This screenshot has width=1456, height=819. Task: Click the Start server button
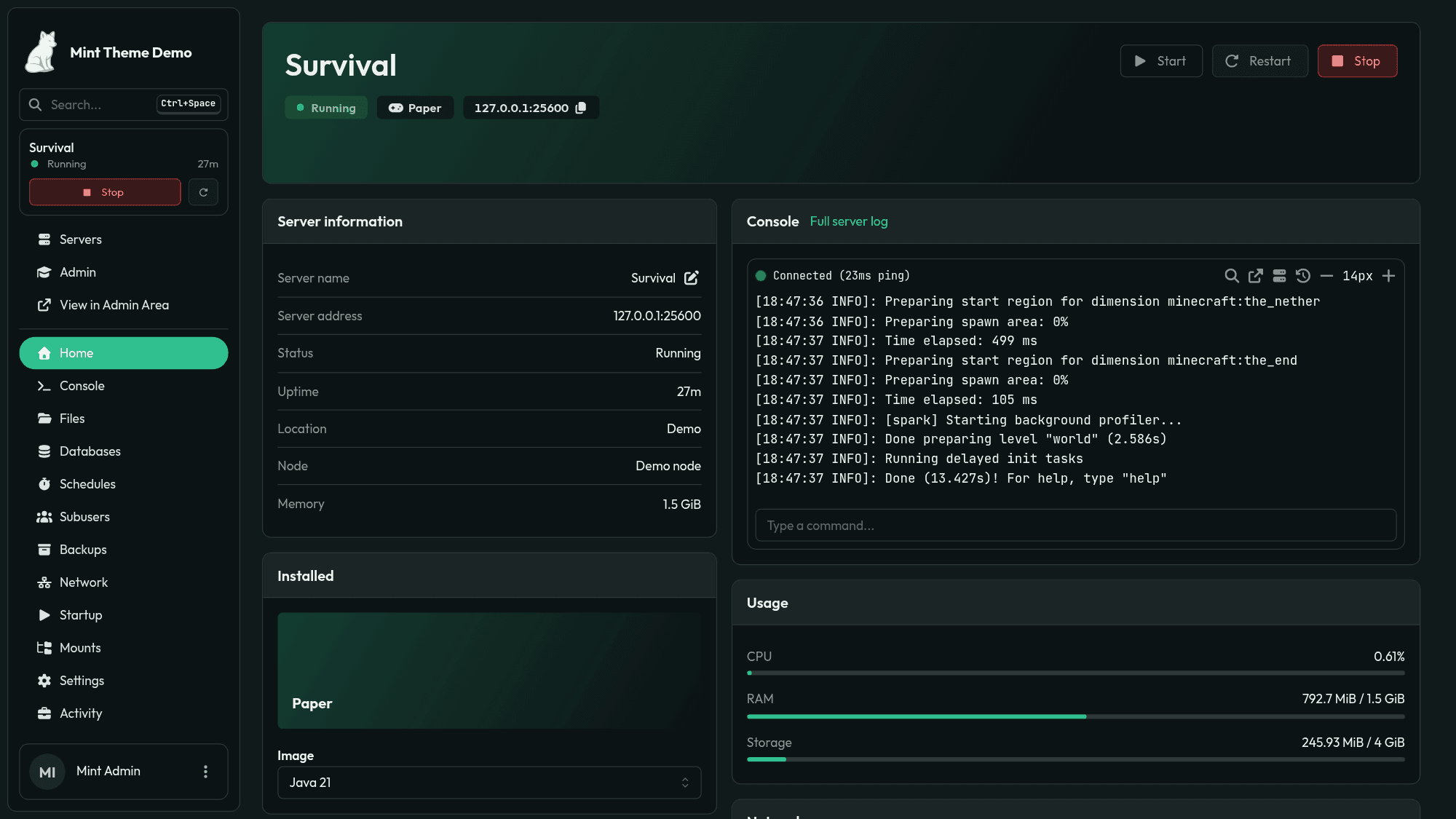1161,61
